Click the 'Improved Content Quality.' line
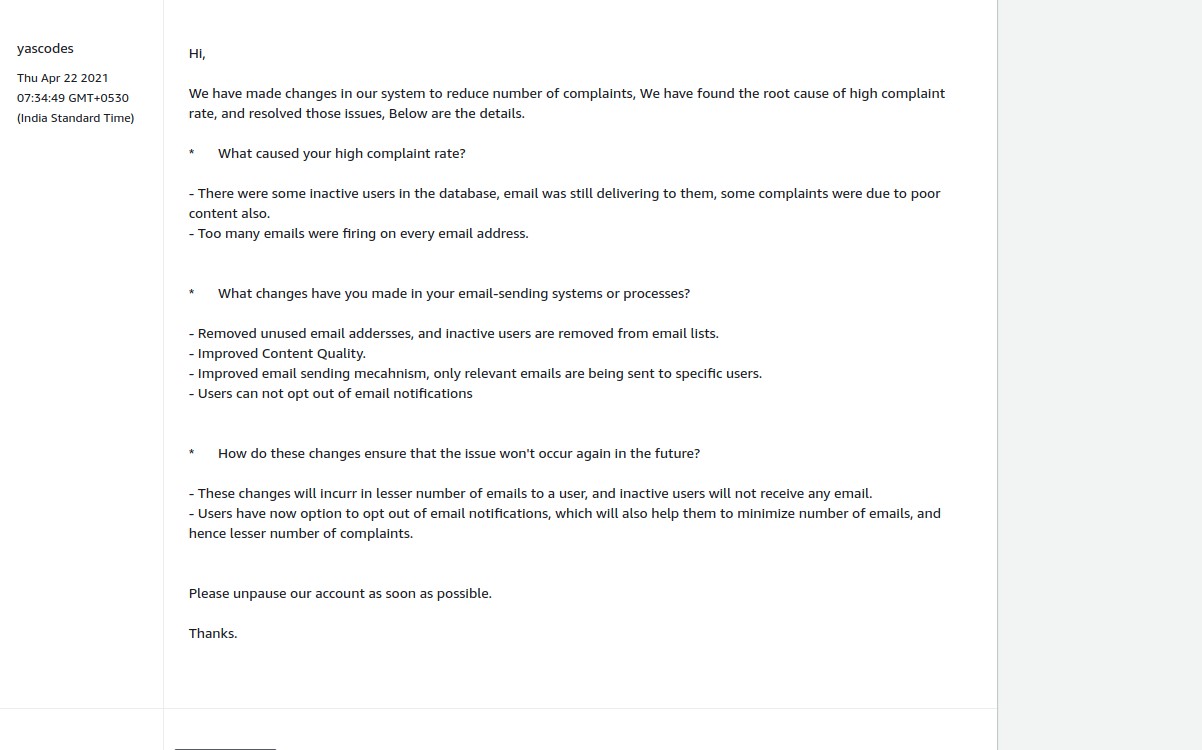Image resolution: width=1202 pixels, height=750 pixels. [277, 354]
